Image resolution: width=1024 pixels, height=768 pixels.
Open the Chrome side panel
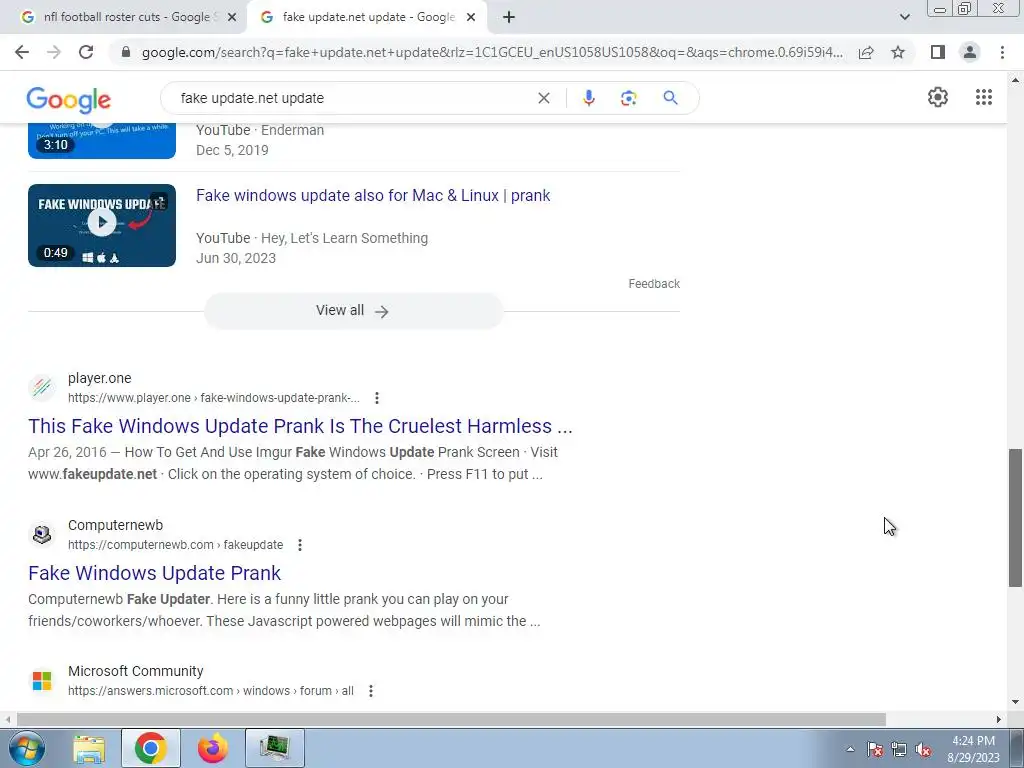pyautogui.click(x=938, y=52)
